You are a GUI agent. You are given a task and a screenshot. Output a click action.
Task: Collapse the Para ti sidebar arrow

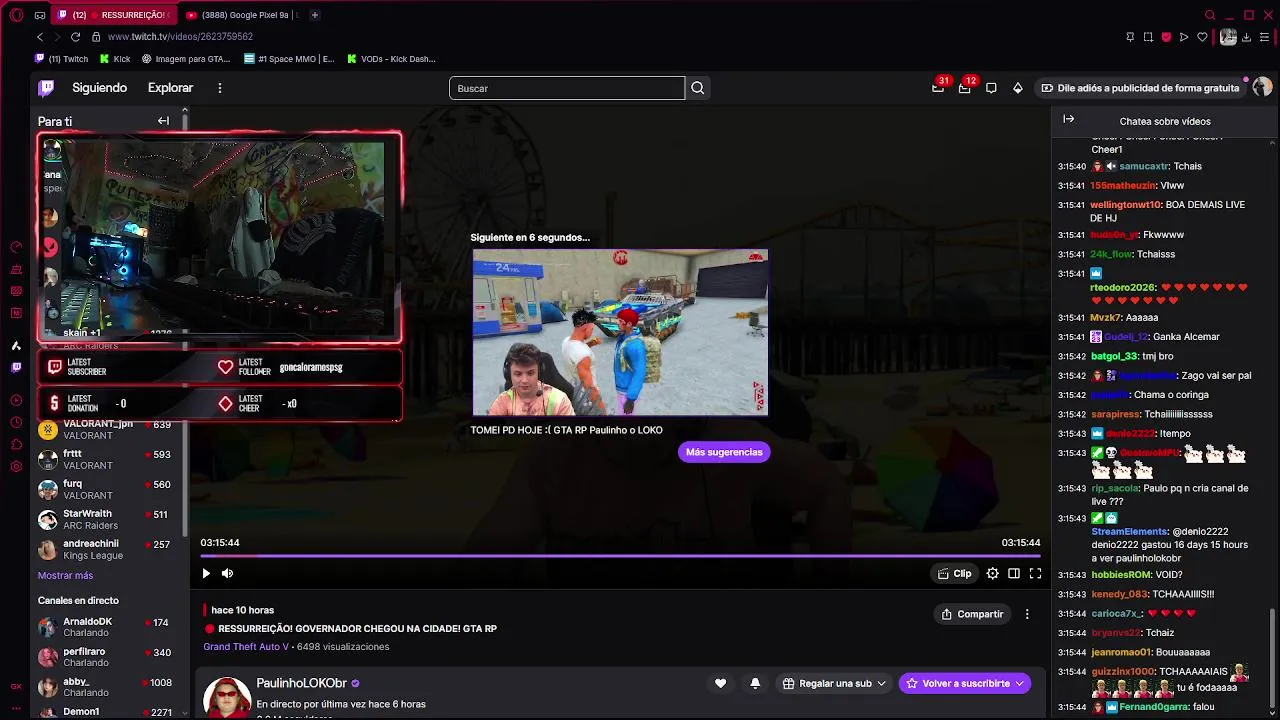tap(163, 121)
